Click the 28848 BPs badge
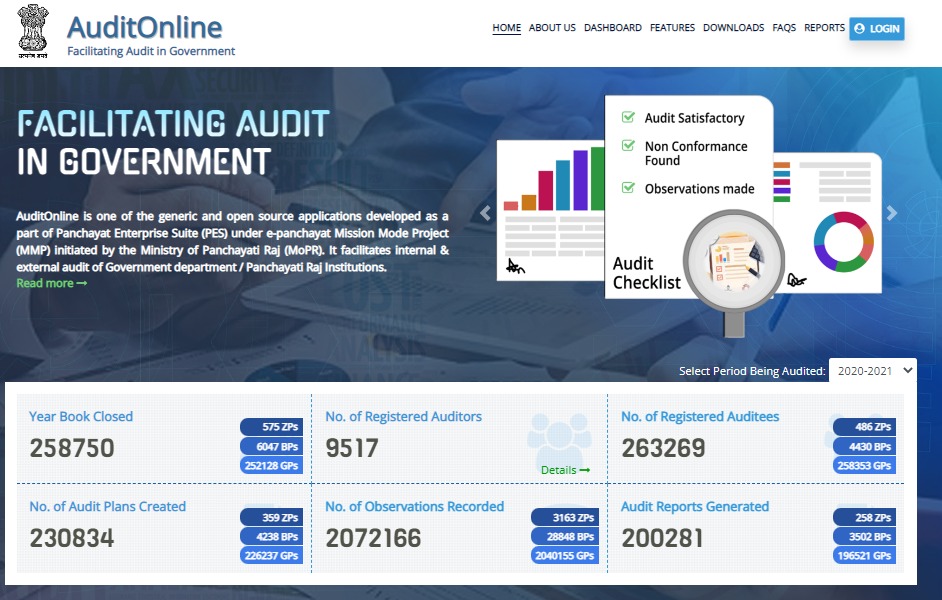Image resolution: width=942 pixels, height=600 pixels. click(565, 536)
